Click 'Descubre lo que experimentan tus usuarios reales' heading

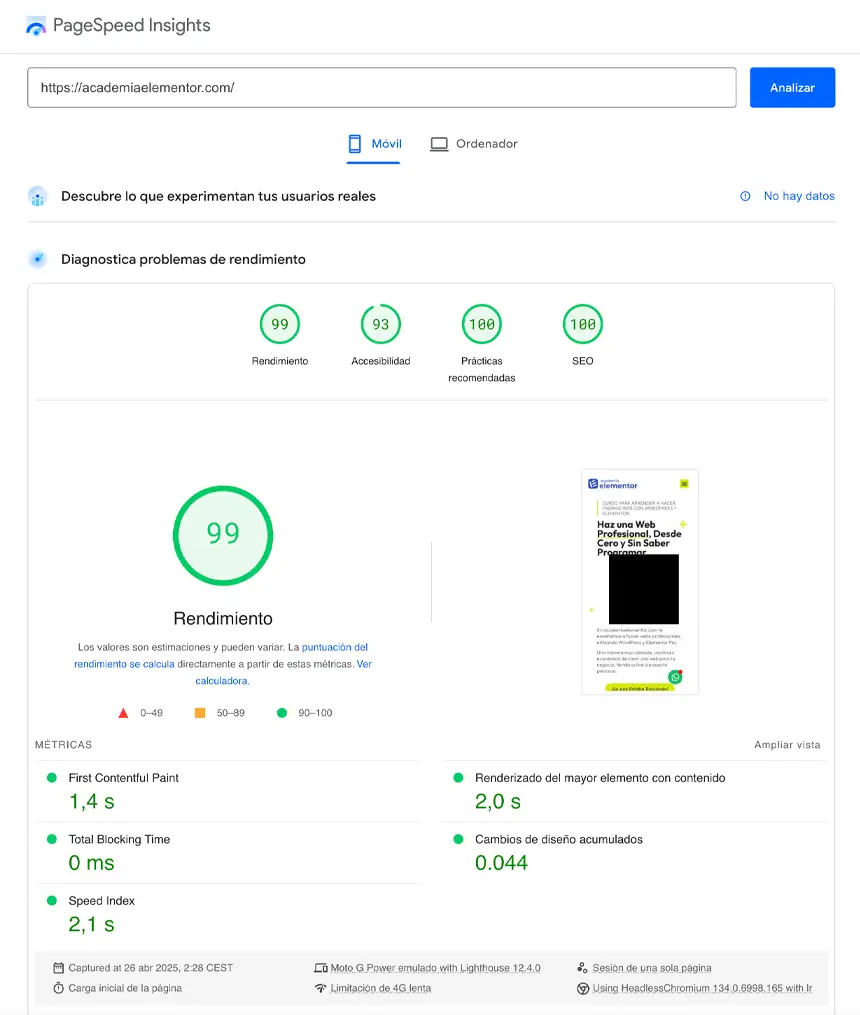[x=218, y=196]
